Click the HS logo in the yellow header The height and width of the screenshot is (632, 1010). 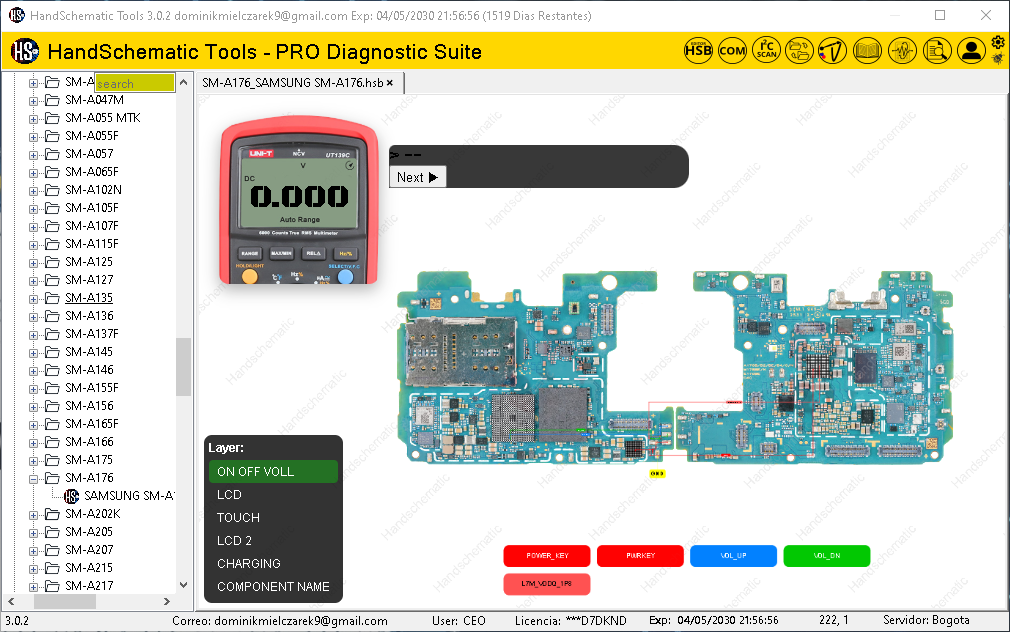[25, 51]
